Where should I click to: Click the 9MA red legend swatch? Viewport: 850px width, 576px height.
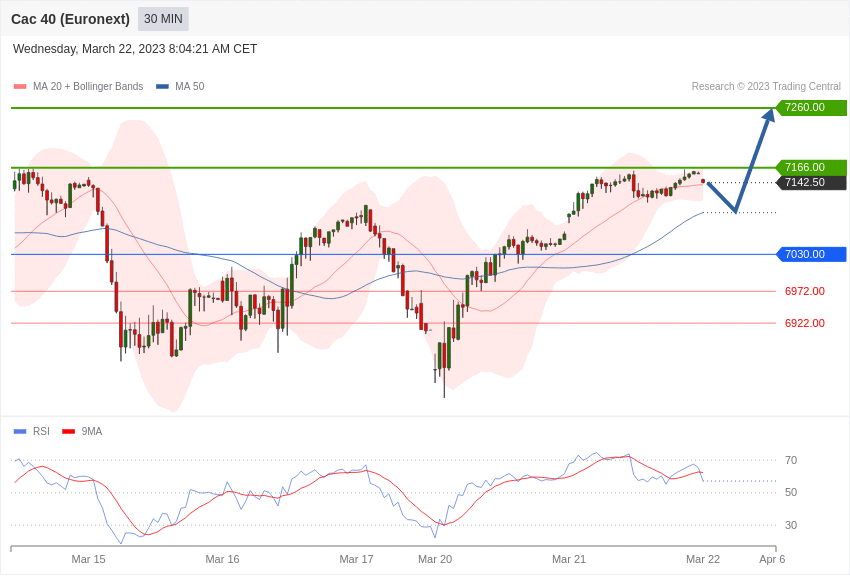pos(68,432)
